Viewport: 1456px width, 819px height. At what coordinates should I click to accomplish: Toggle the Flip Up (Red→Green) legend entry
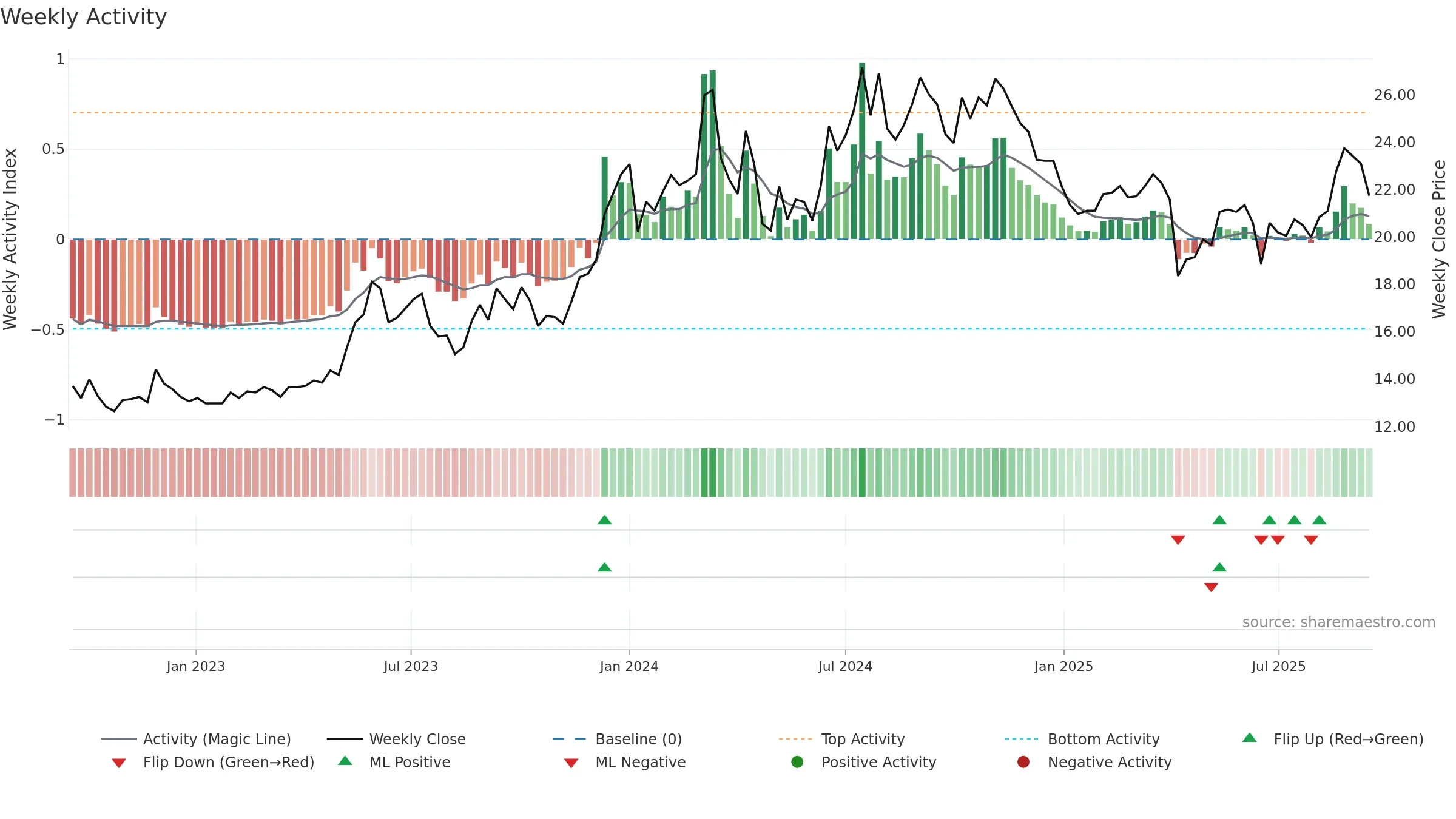(x=1332, y=739)
